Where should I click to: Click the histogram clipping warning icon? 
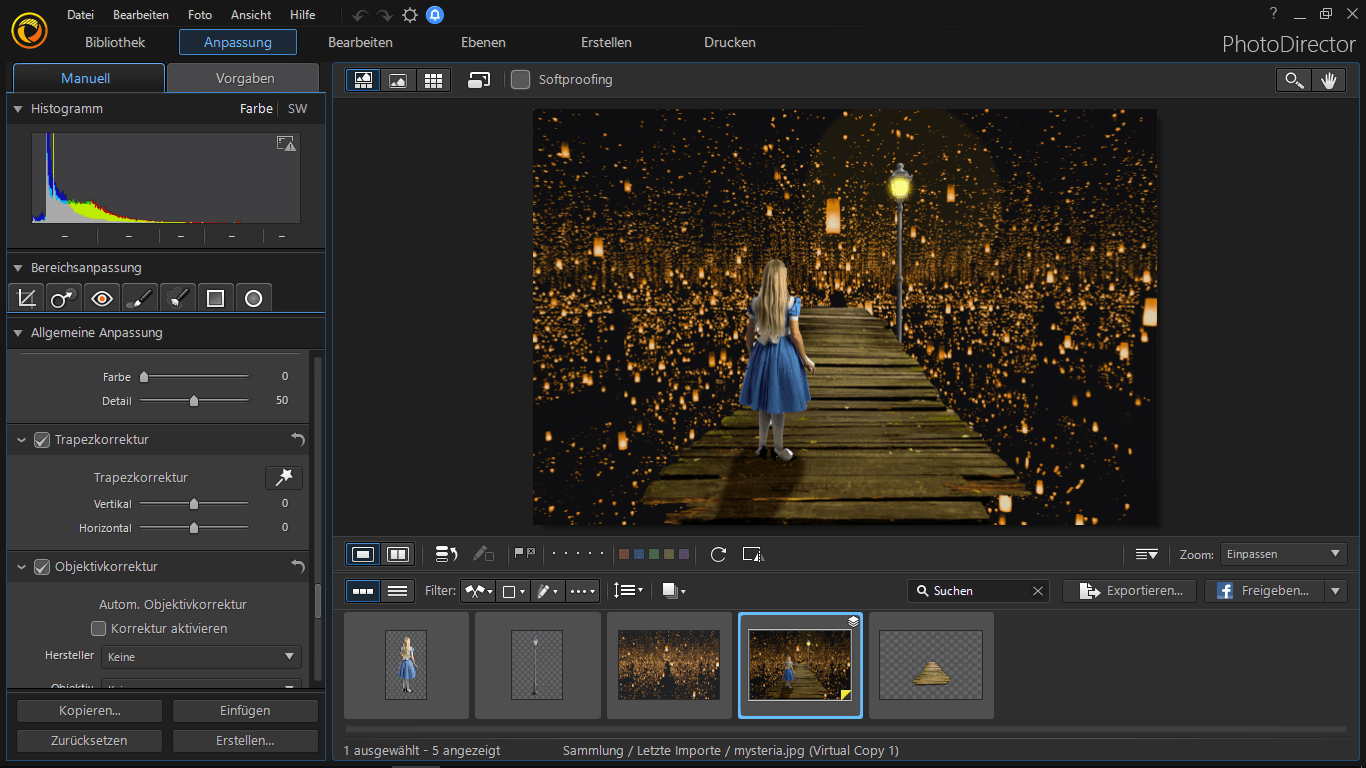(287, 144)
